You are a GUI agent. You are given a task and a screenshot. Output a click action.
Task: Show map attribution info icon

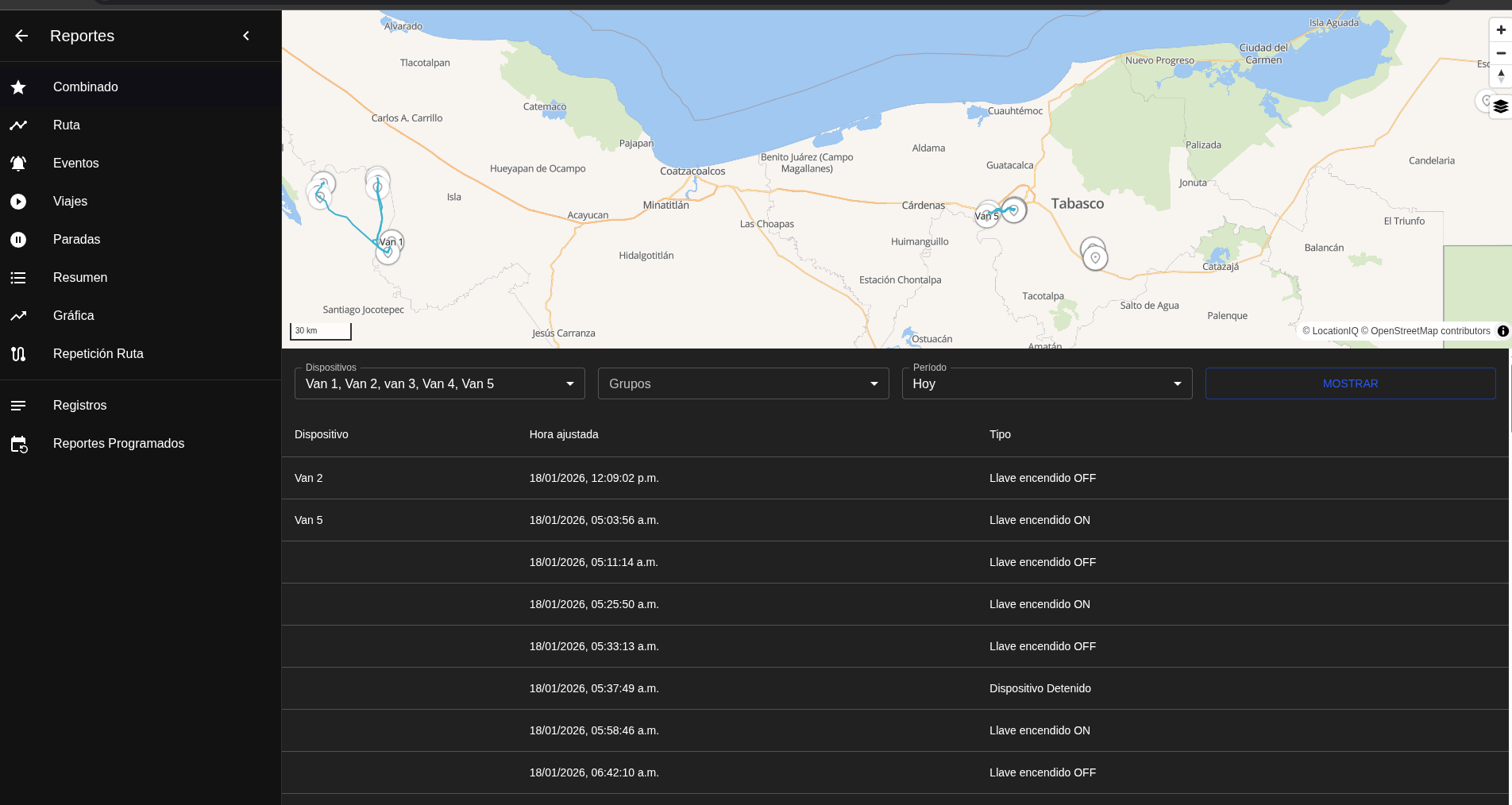point(1502,331)
